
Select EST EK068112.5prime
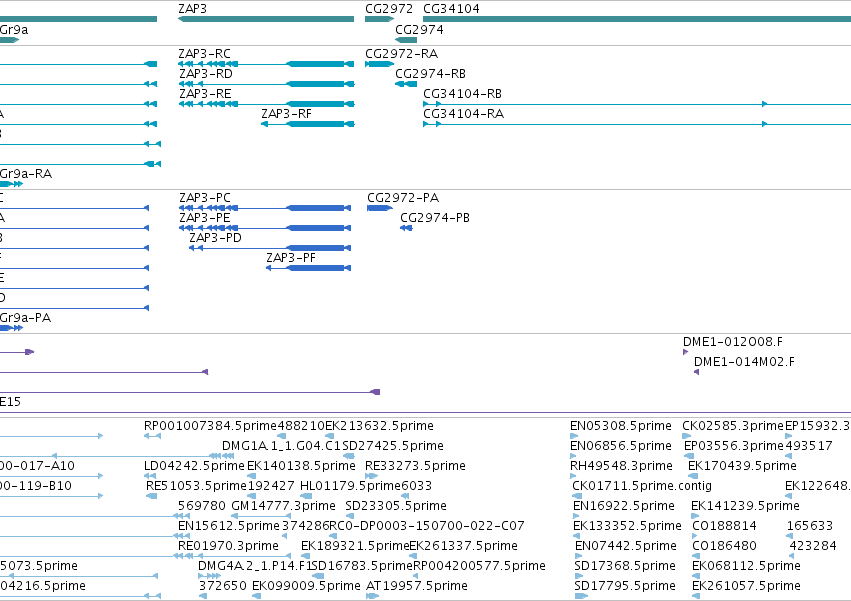click(x=746, y=566)
